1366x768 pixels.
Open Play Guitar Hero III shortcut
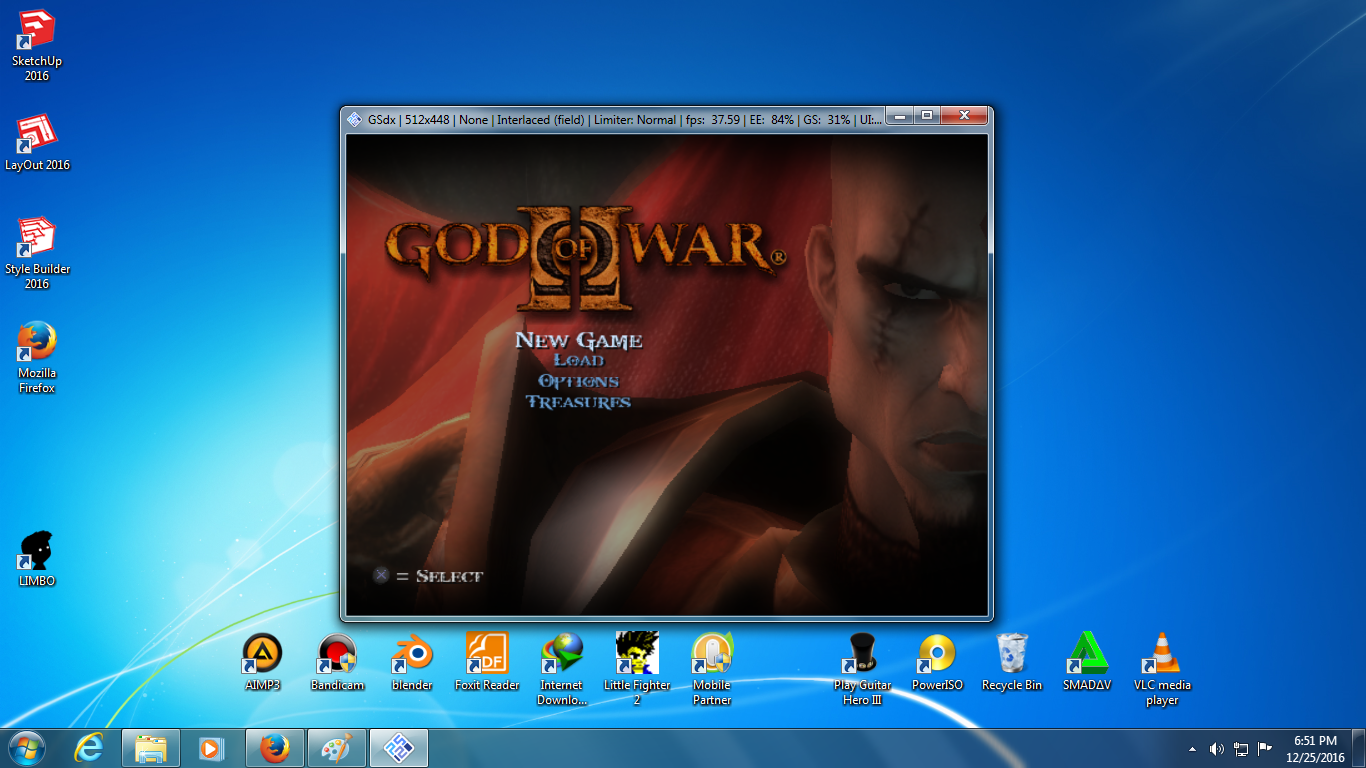pyautogui.click(x=862, y=669)
